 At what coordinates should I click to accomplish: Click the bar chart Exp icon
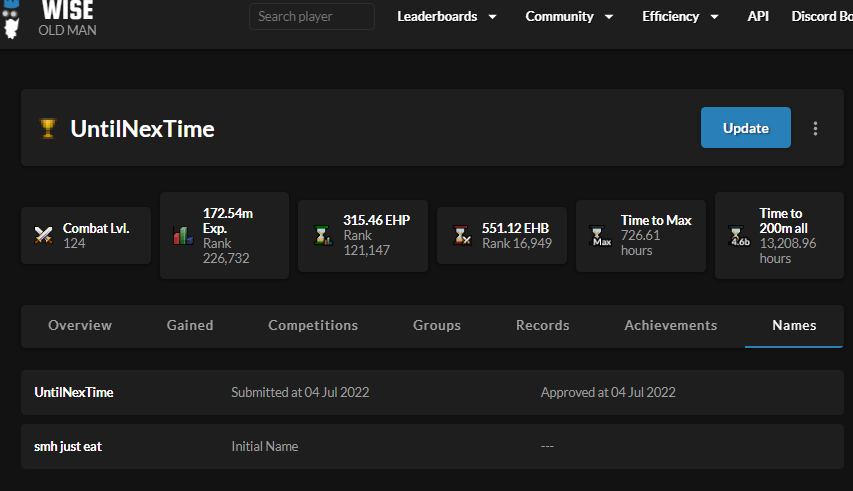183,235
